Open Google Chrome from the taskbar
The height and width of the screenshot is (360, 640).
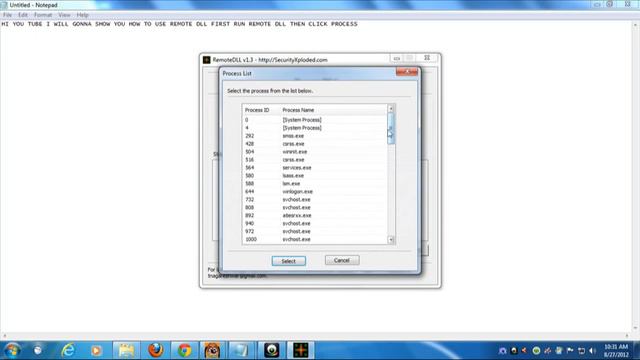[x=184, y=350]
